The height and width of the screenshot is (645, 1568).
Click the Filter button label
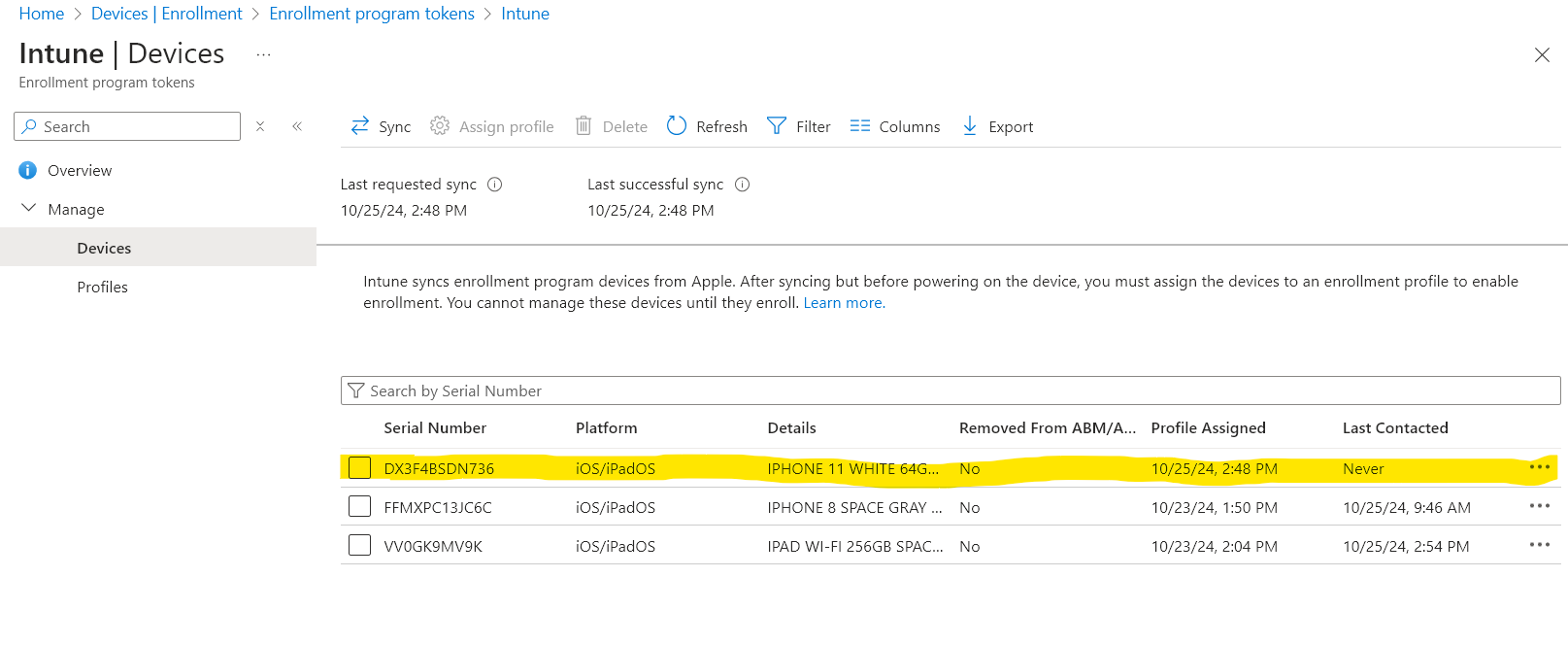(814, 127)
